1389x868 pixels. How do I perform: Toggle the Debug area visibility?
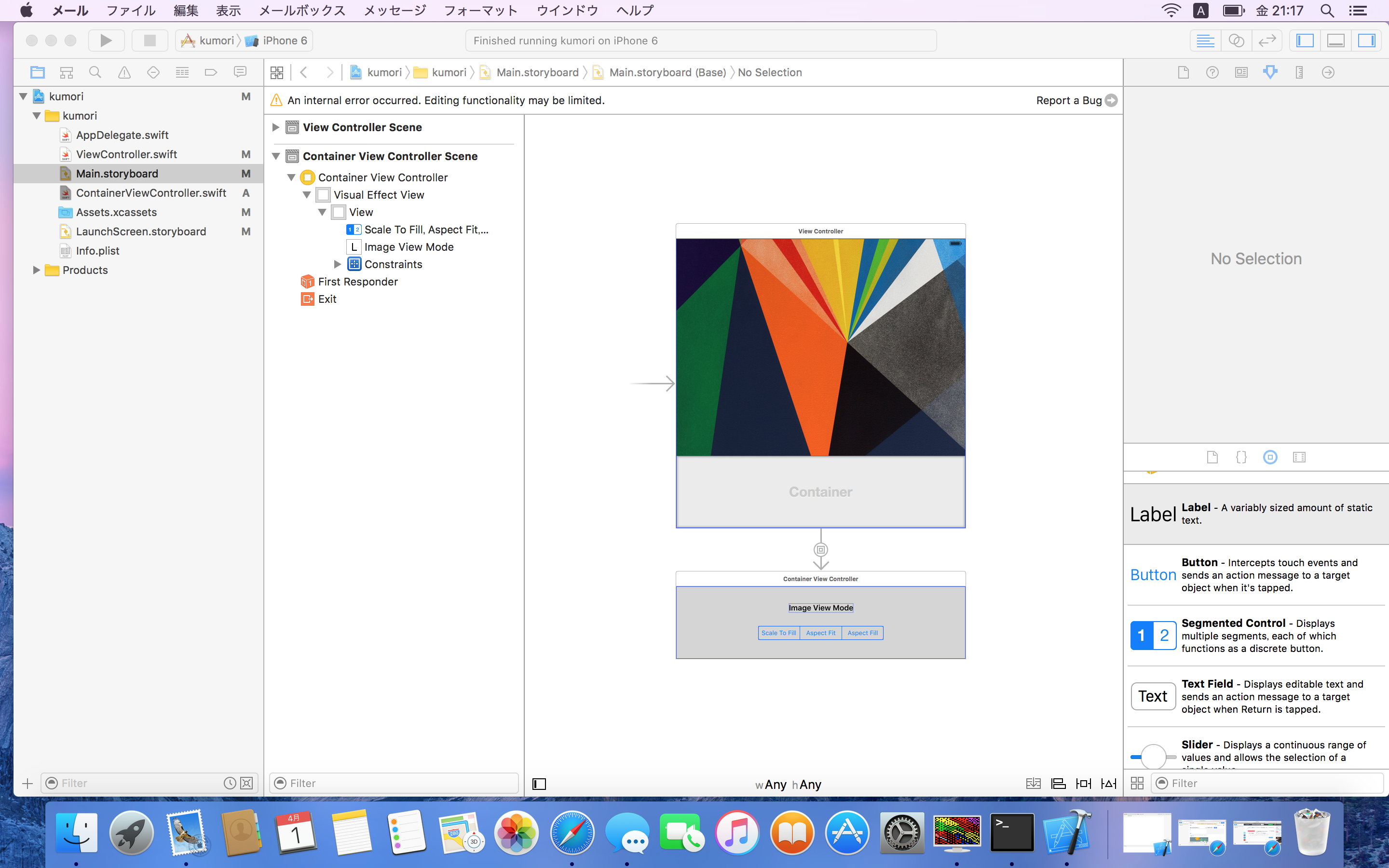[x=1336, y=41]
